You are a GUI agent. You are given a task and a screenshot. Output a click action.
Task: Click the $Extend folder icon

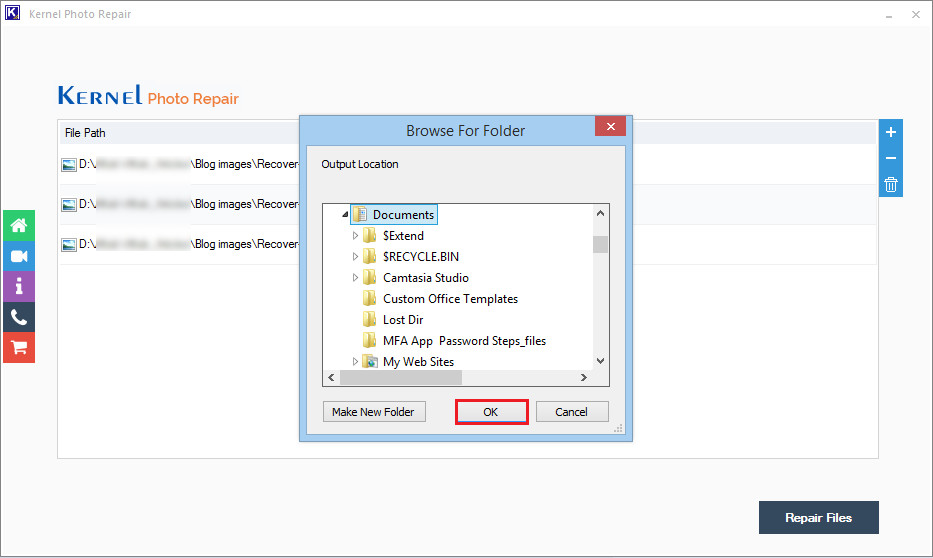370,236
